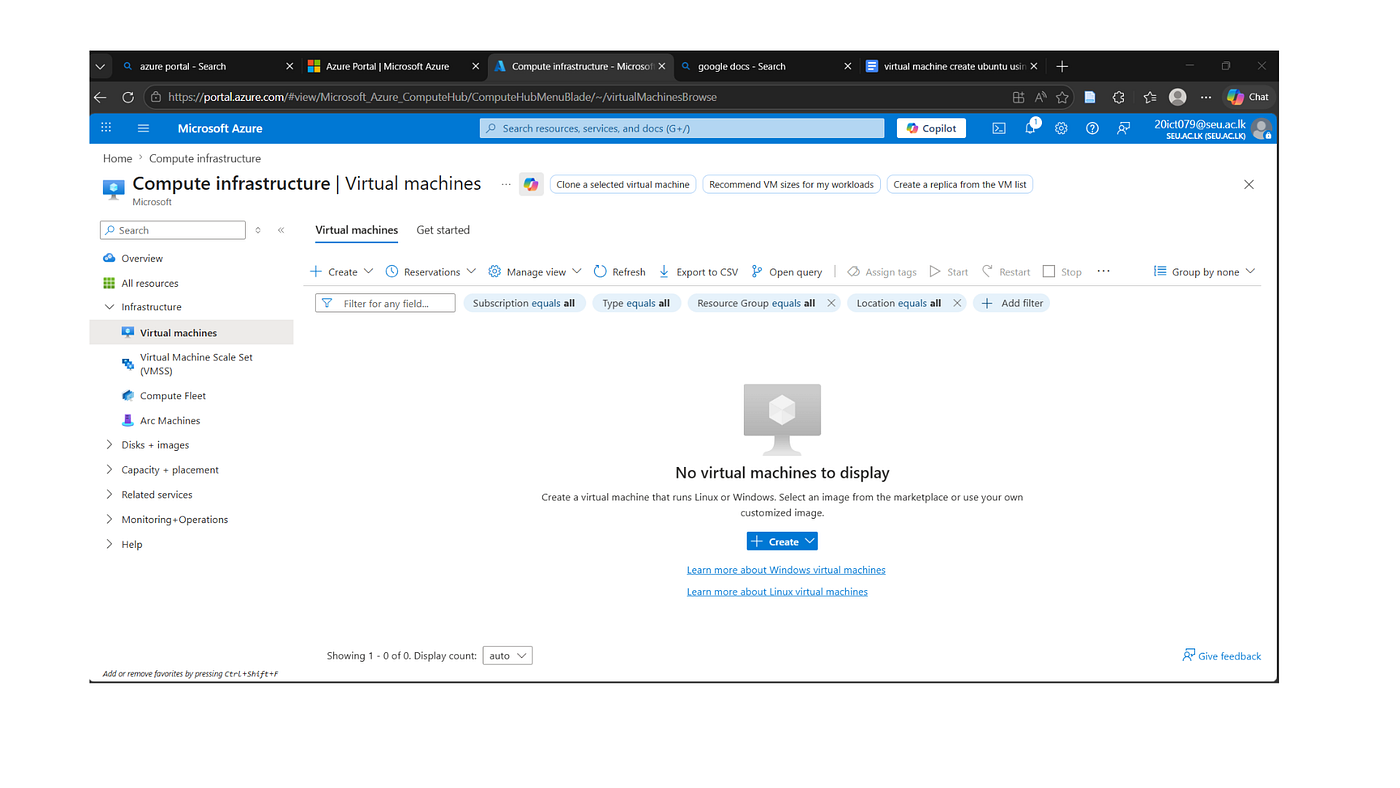Screen dimensions: 1400x788
Task: Click the sidebar Search field
Action: 173,230
